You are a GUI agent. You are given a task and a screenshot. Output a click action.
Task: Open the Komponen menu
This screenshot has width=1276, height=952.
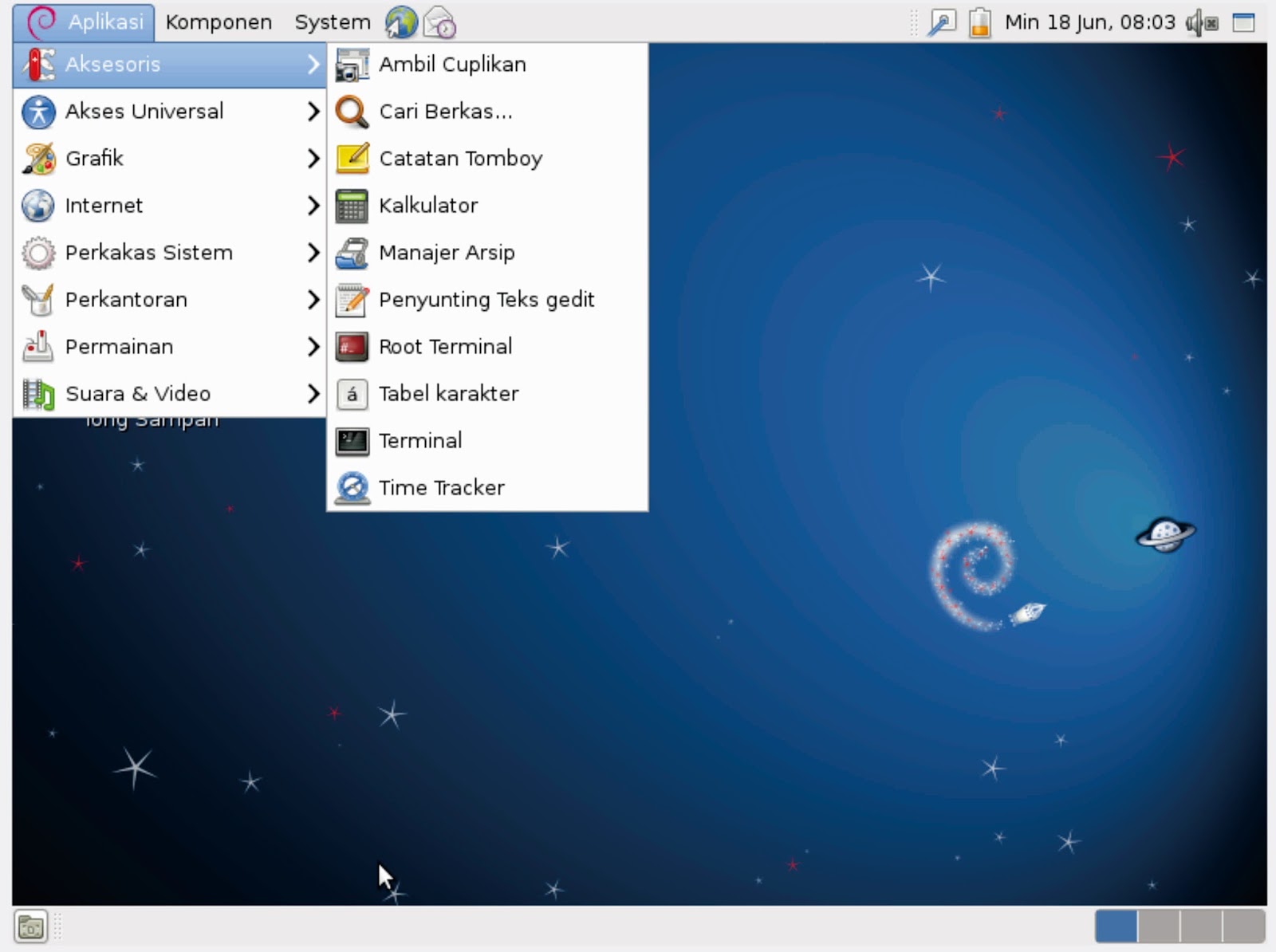point(217,22)
